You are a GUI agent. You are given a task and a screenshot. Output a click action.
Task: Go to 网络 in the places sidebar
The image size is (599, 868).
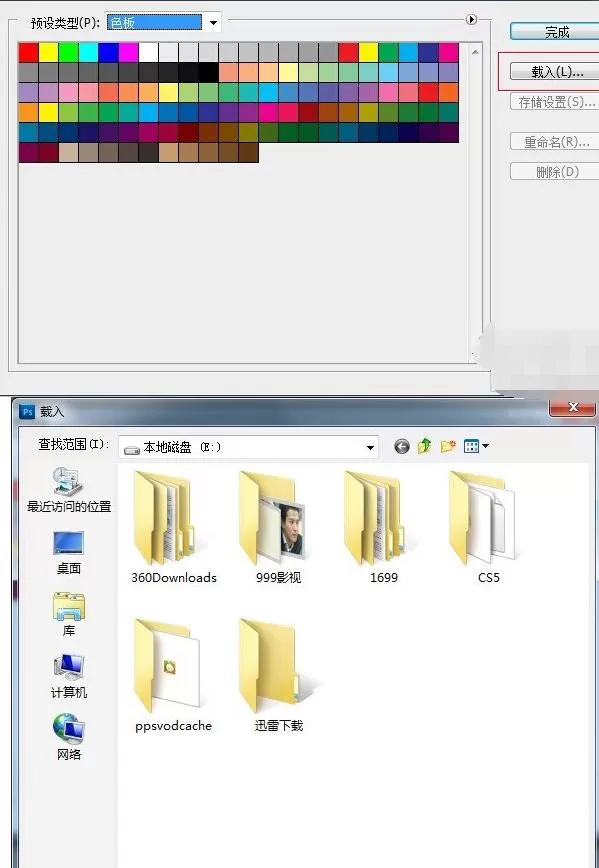(69, 738)
